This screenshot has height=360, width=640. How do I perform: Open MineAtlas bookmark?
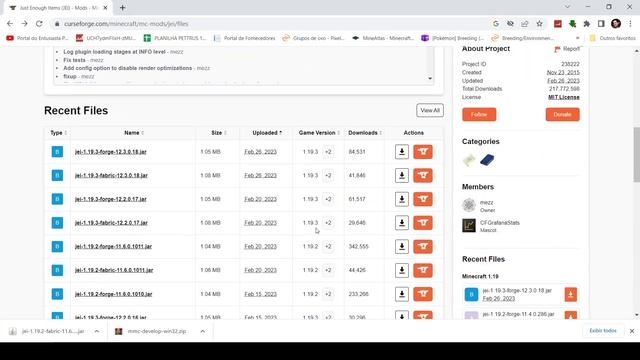point(383,38)
